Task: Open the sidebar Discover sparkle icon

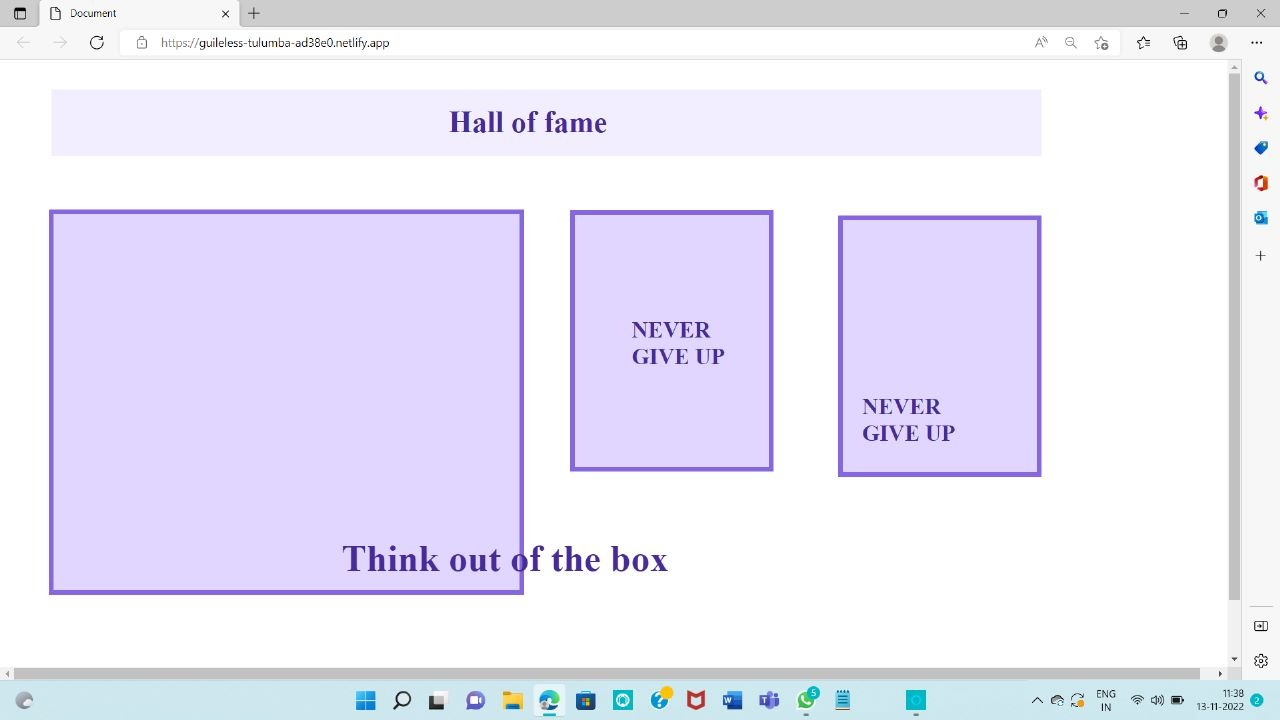Action: pyautogui.click(x=1261, y=114)
